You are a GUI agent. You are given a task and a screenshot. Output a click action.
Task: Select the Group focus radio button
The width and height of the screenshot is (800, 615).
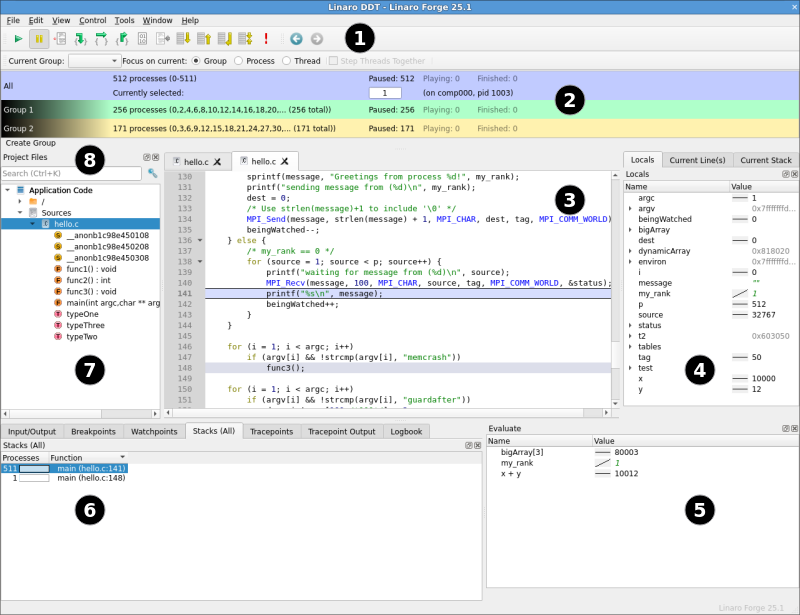click(195, 61)
